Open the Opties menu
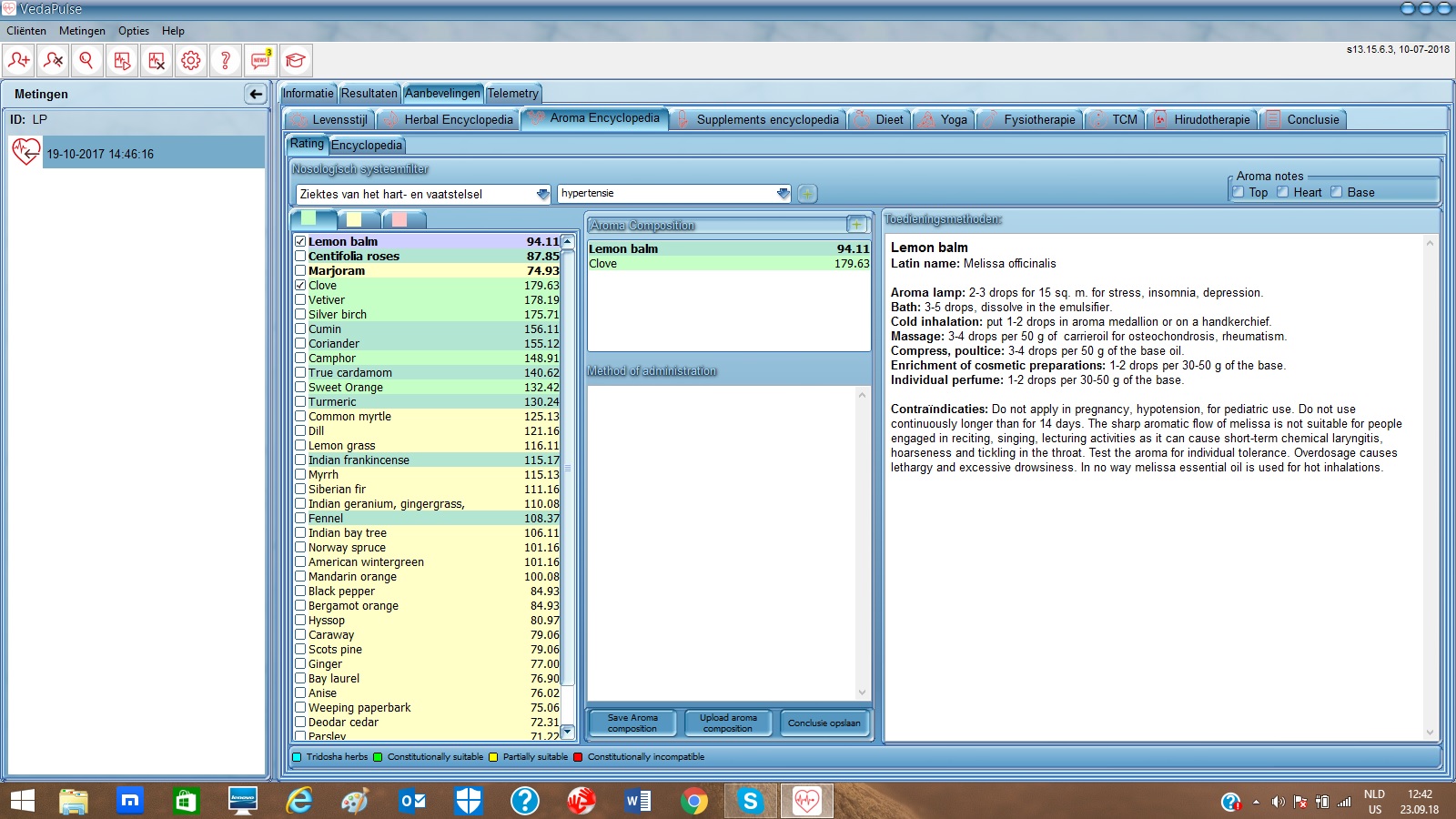This screenshot has height=819, width=1456. (133, 31)
